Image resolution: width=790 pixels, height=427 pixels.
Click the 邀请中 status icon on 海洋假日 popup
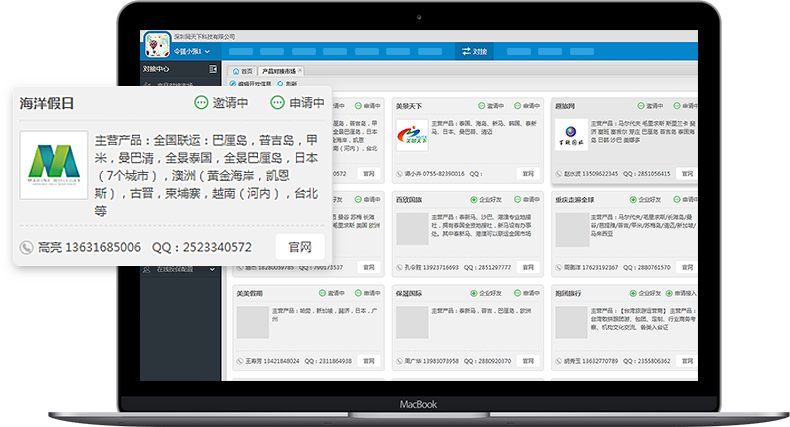point(201,103)
